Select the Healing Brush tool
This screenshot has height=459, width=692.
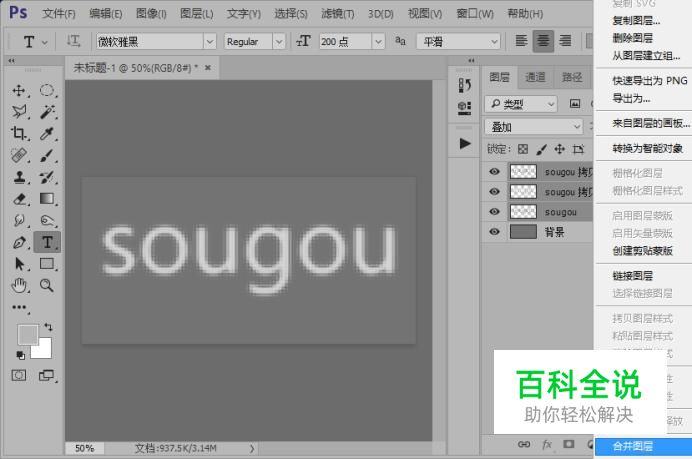[19, 155]
